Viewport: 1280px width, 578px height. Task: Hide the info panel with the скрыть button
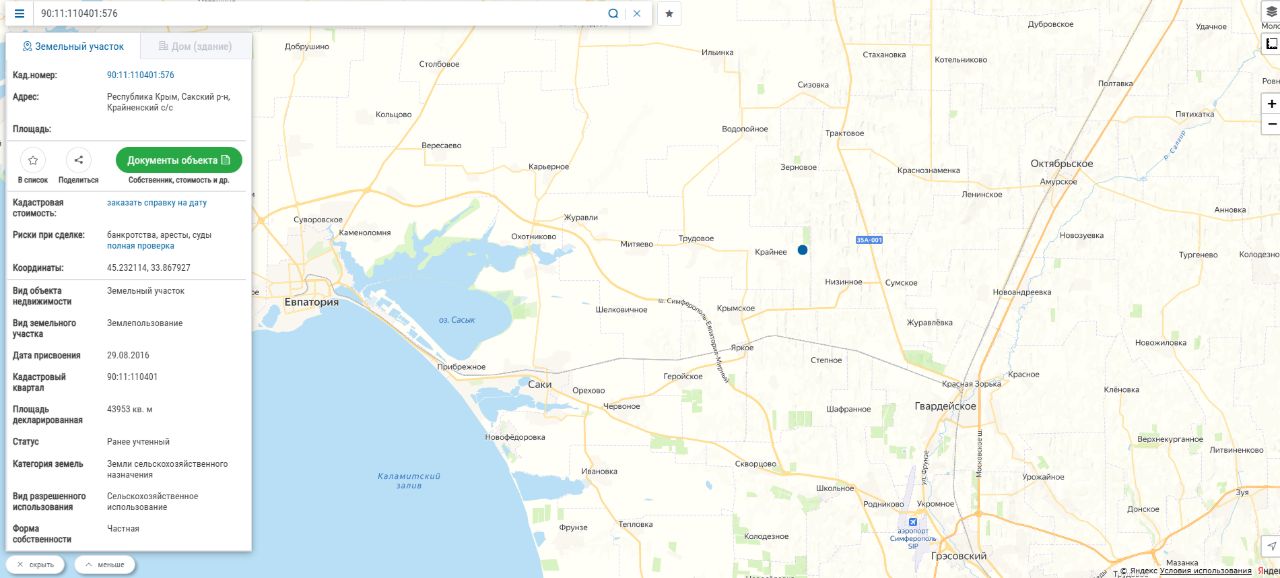(36, 565)
